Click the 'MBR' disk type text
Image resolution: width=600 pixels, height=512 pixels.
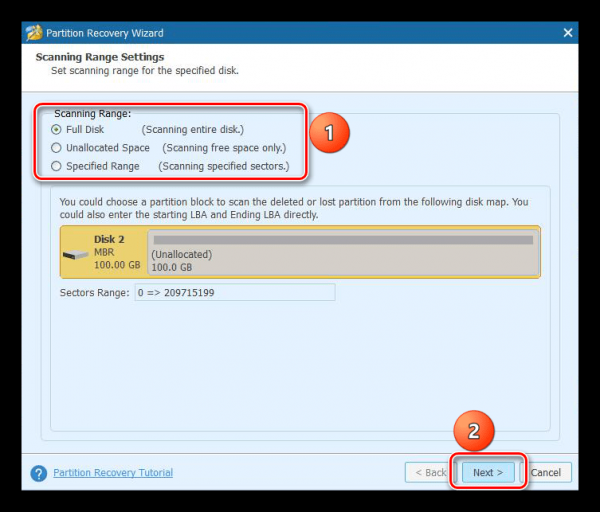pyautogui.click(x=104, y=253)
